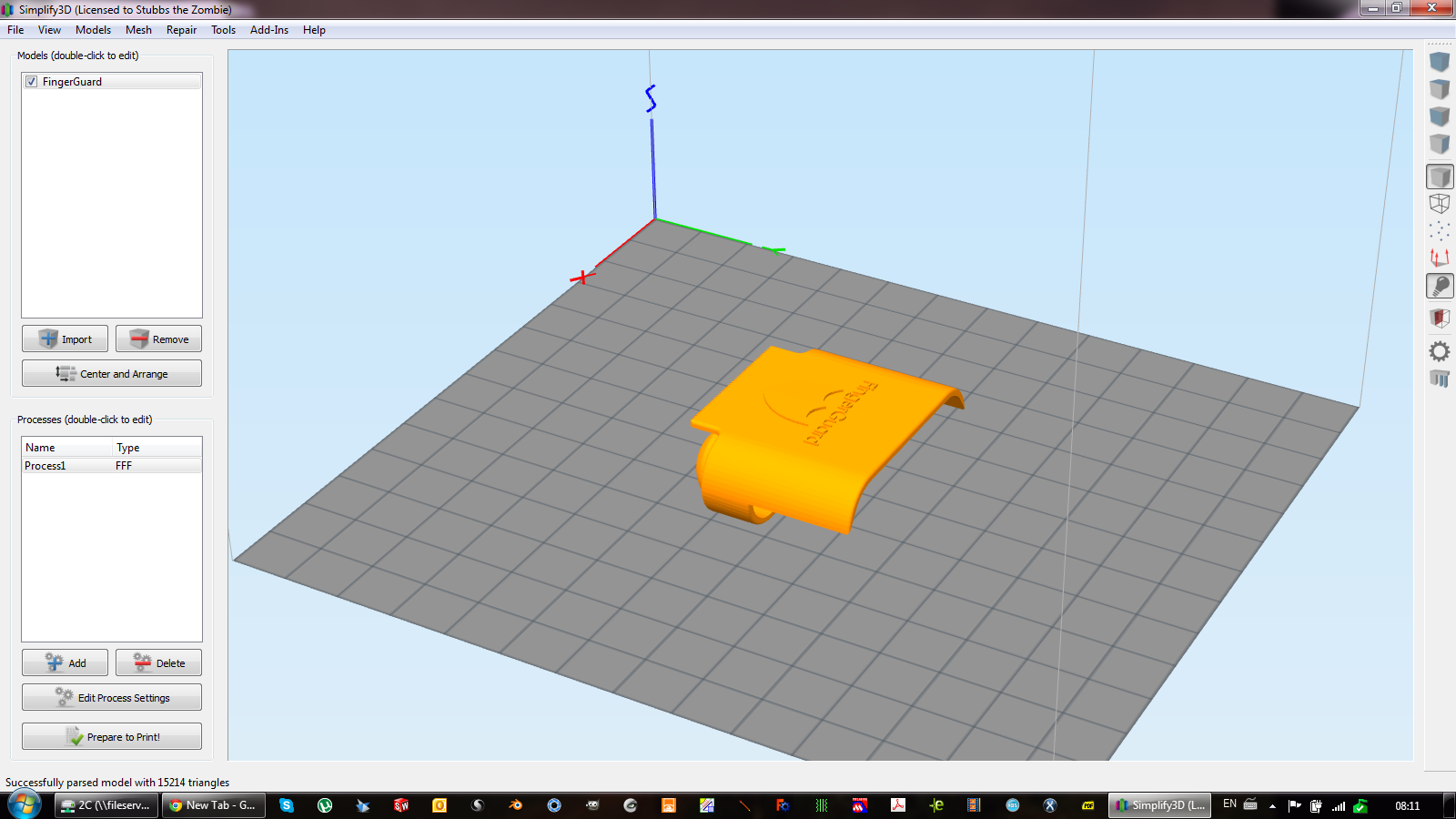Import a new model
Image resolution: width=1456 pixels, height=819 pixels.
(65, 339)
